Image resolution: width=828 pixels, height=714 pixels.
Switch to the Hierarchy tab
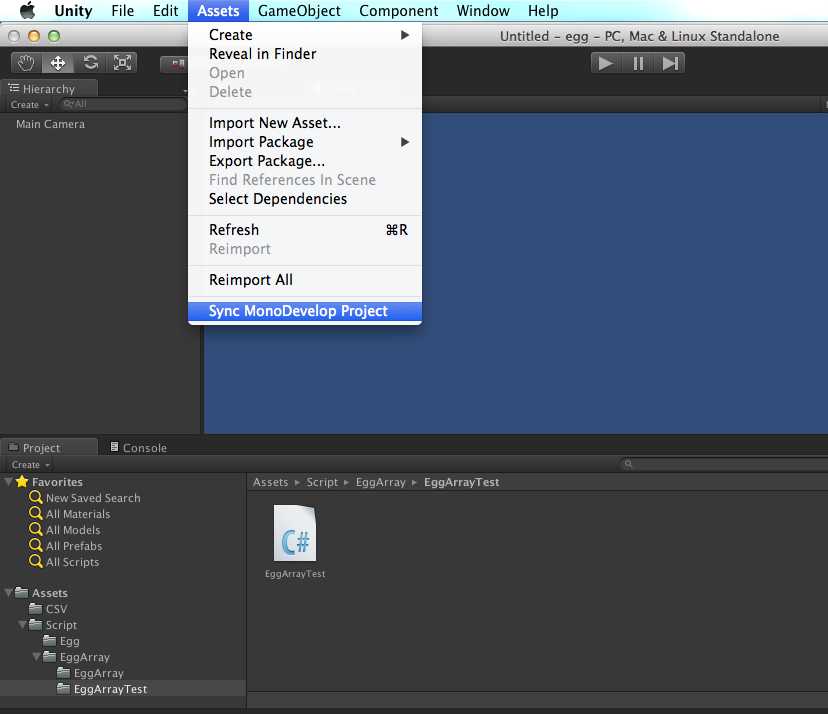click(49, 89)
